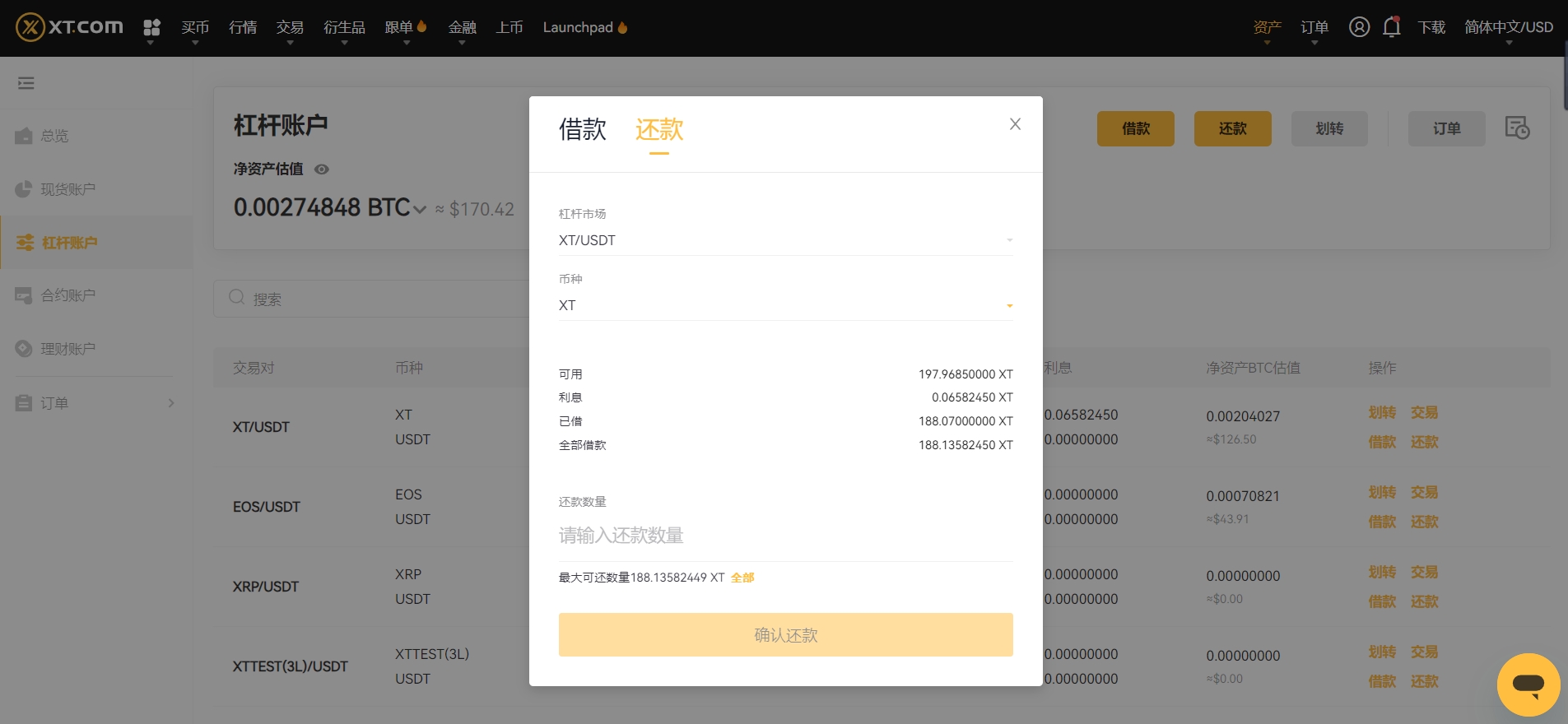The image size is (1568, 724).
Task: Select 总览 in the sidebar
Action: point(55,136)
